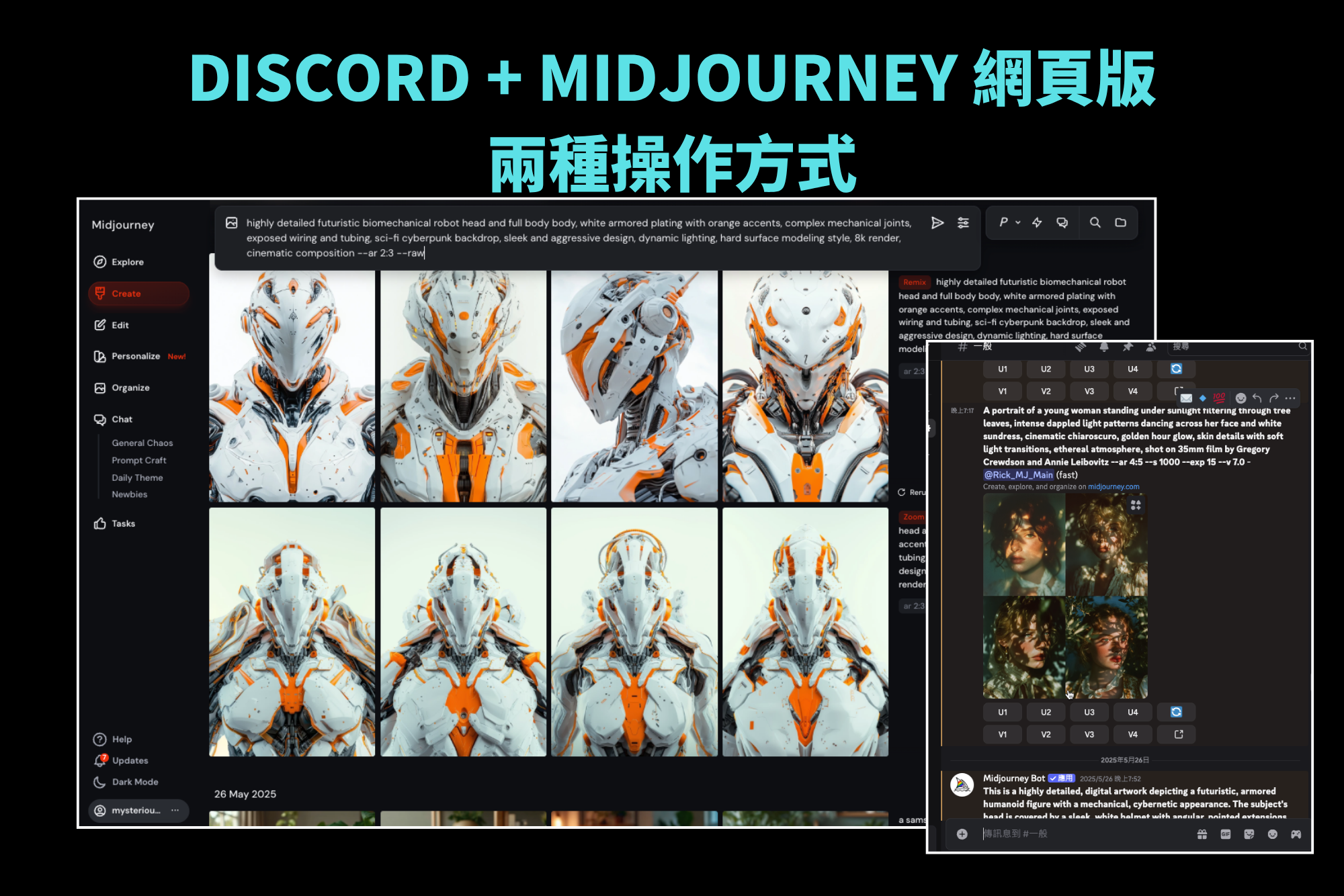Expand the P personalization dropdown
The height and width of the screenshot is (896, 1344).
[1009, 222]
